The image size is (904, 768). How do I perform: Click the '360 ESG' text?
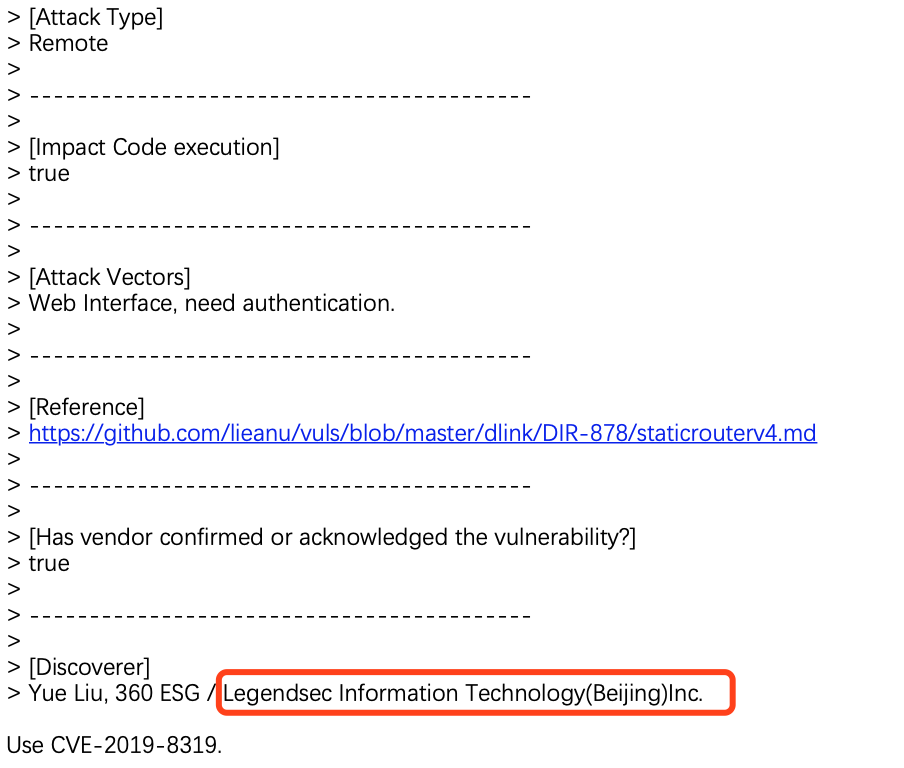tap(157, 693)
